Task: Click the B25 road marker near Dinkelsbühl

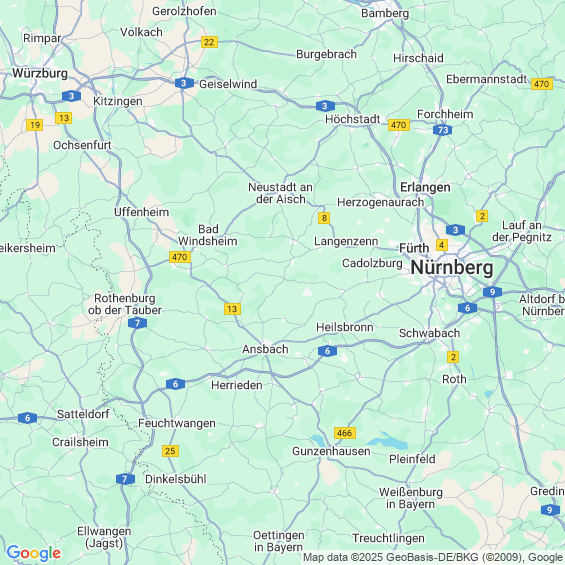Action: click(x=170, y=451)
